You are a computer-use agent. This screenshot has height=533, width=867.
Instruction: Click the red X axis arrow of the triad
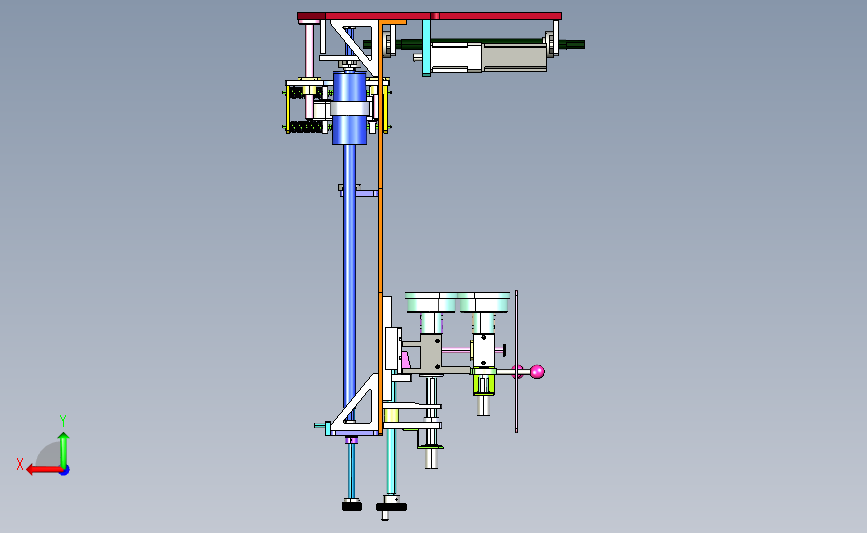pos(44,470)
